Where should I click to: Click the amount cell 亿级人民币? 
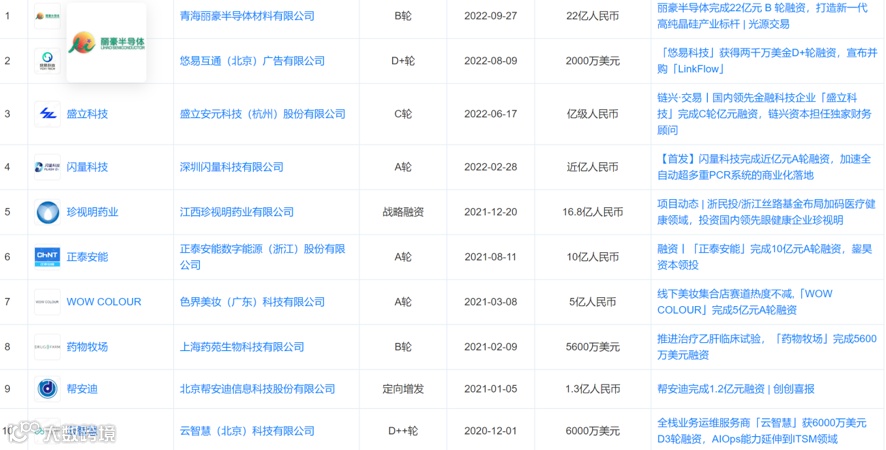coord(592,114)
